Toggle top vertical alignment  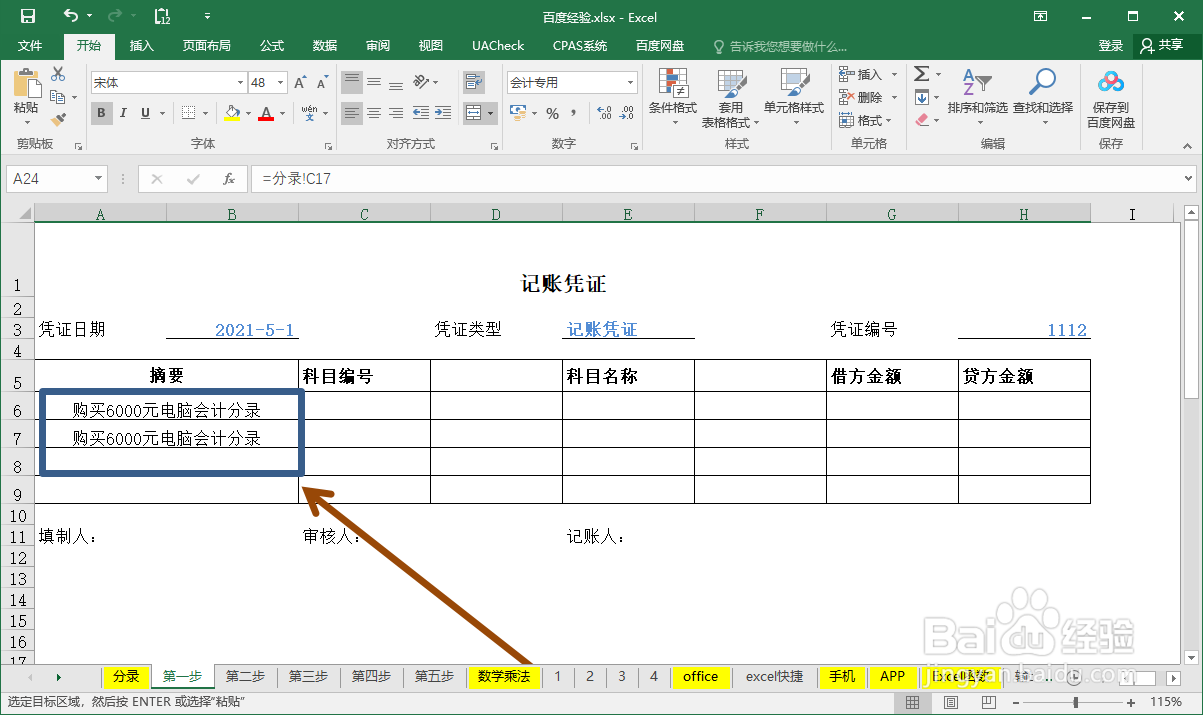coord(351,83)
